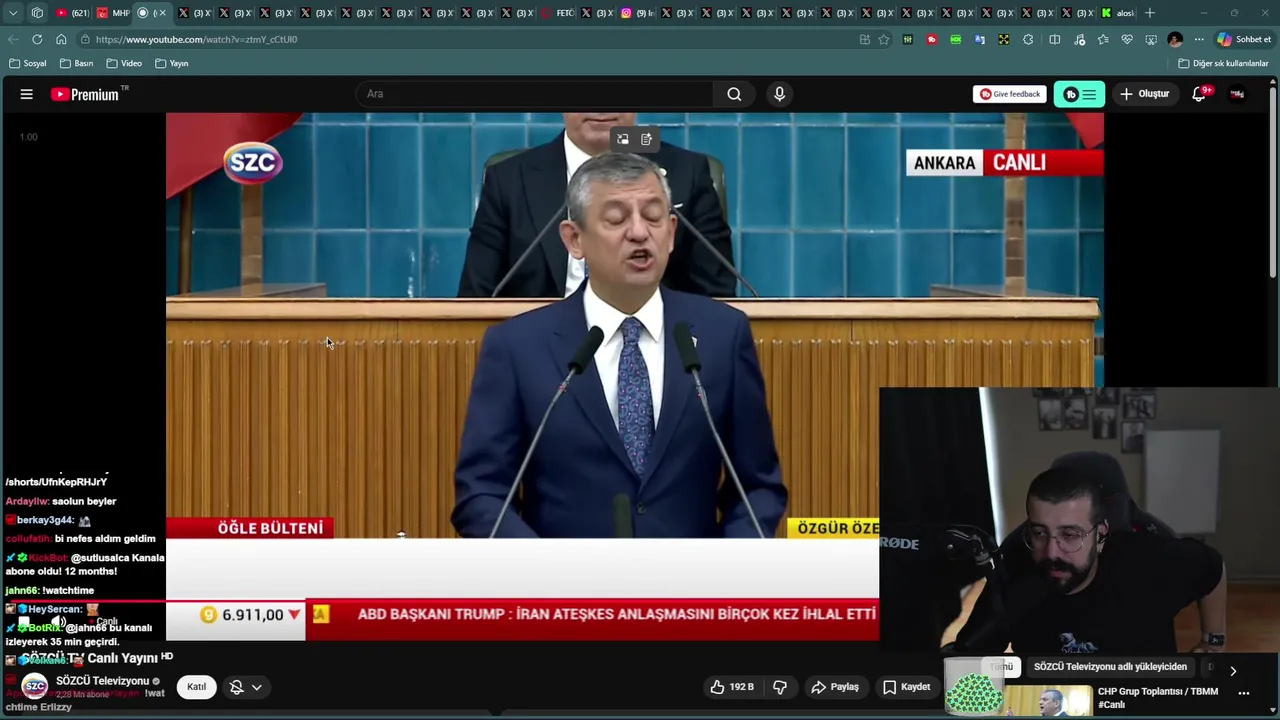Open the YouTube account avatar menu
Viewport: 1280px width, 720px height.
[1237, 94]
